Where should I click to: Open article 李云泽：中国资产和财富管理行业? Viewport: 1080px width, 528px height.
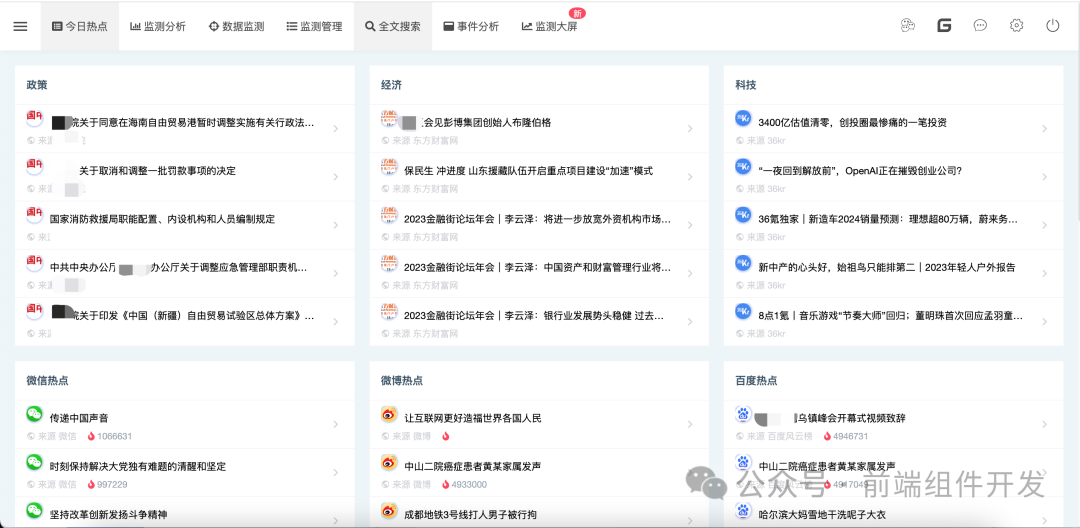(x=537, y=267)
